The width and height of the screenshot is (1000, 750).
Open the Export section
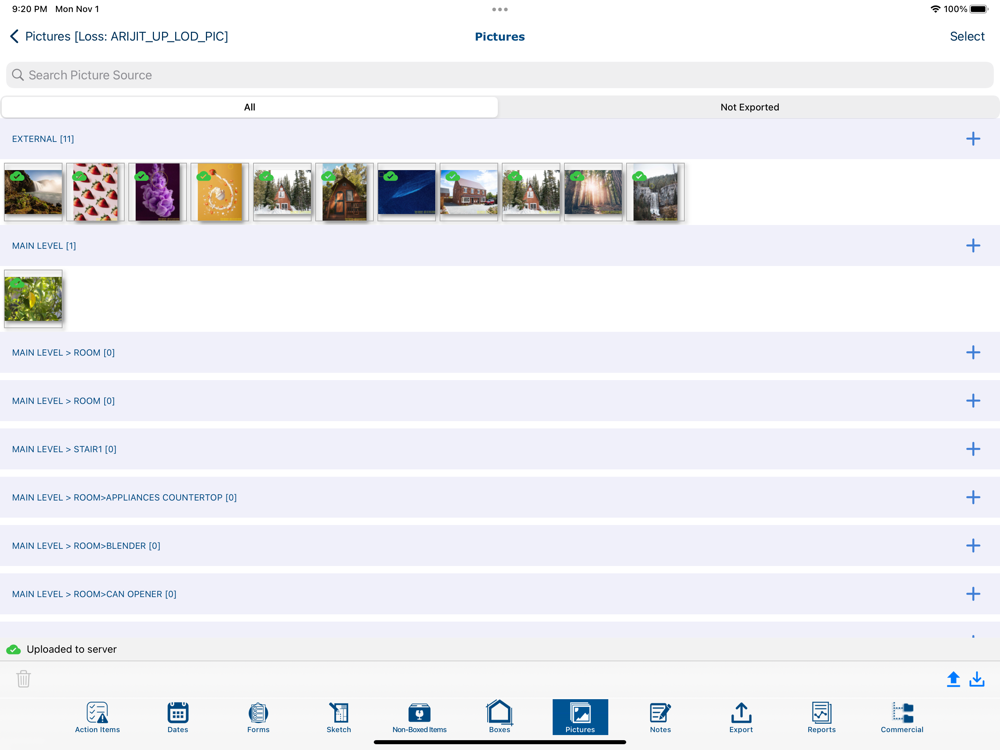(x=741, y=717)
